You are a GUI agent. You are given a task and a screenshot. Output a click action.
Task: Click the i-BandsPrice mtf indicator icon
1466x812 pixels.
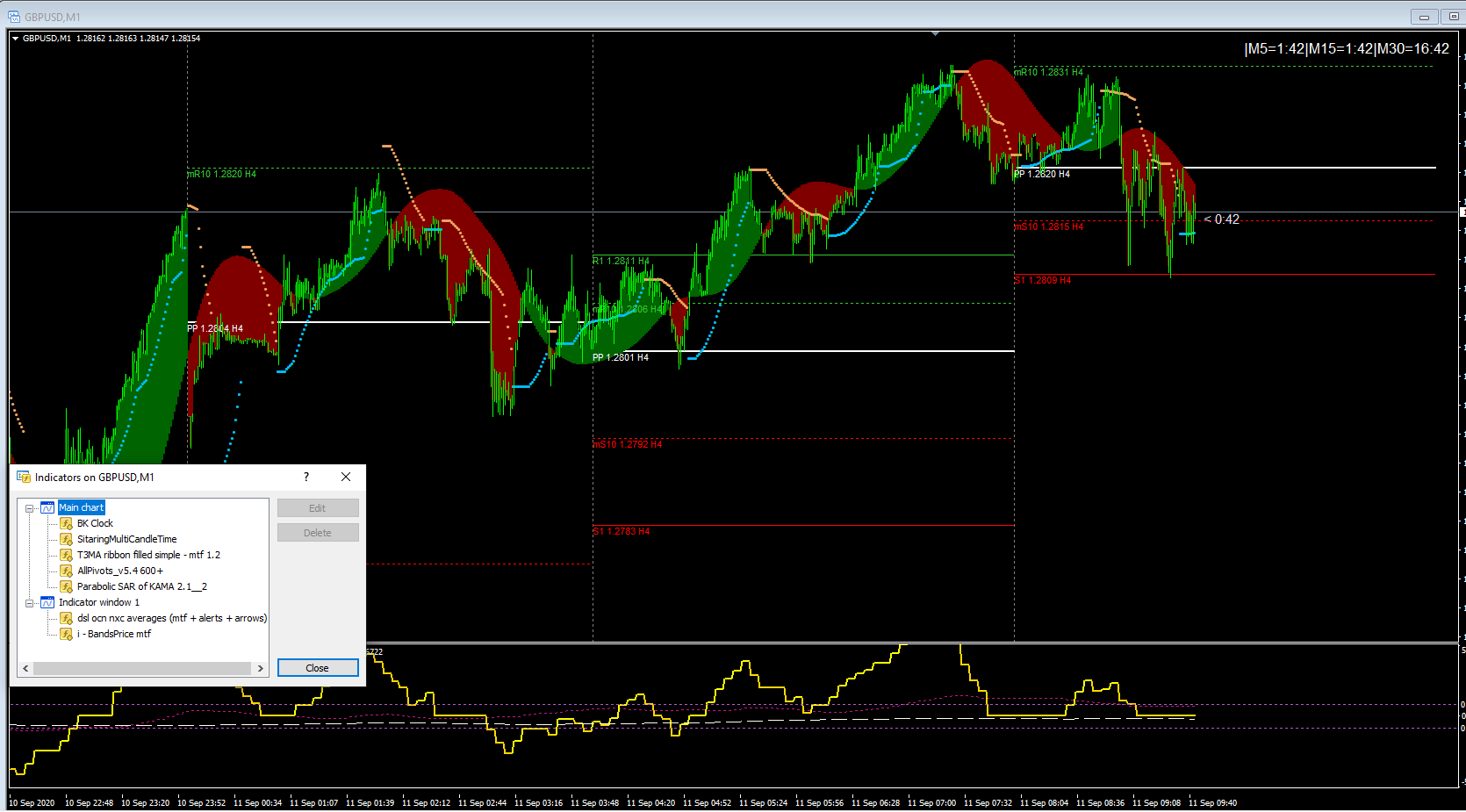[66, 634]
